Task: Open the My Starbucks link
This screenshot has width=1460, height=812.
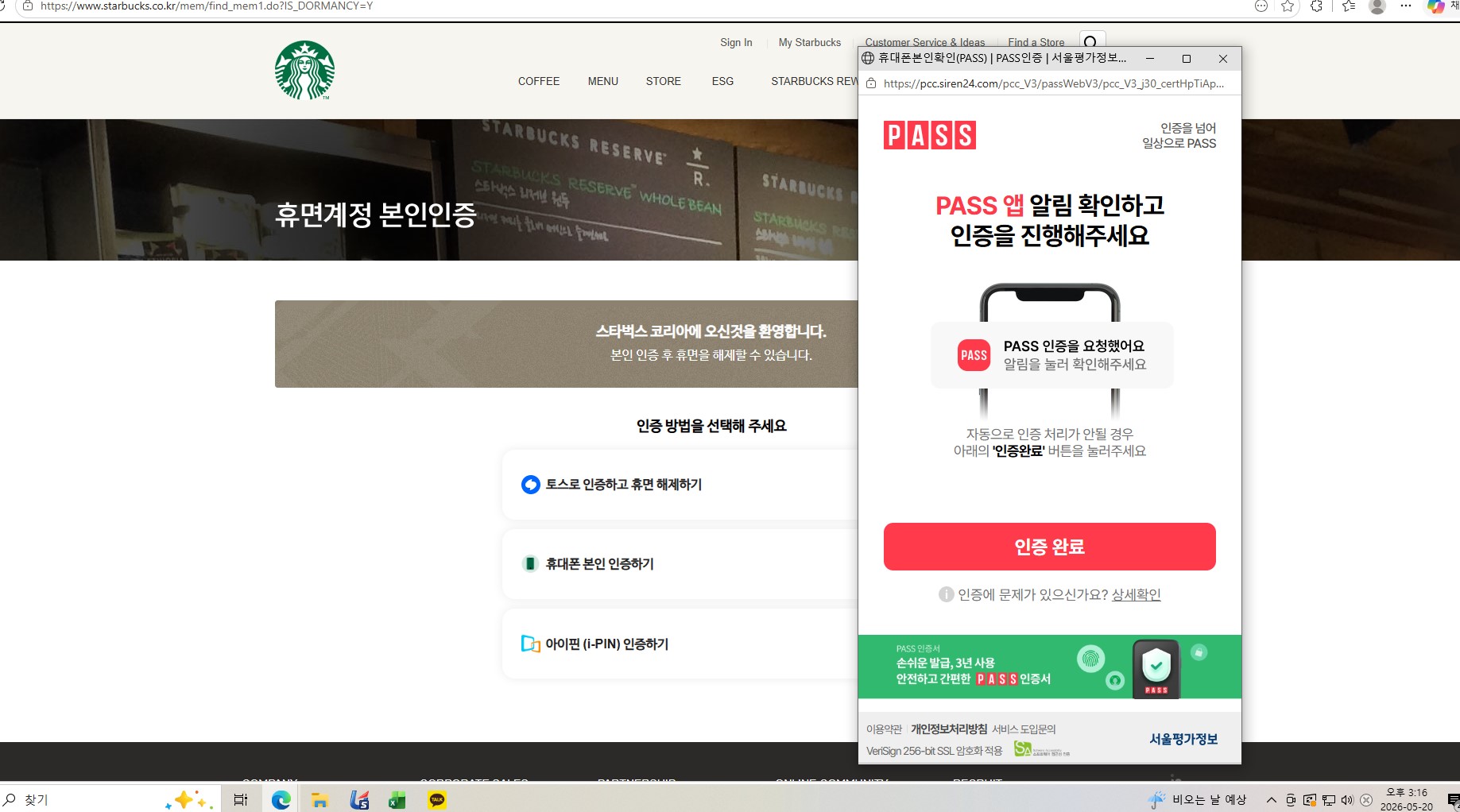Action: (810, 42)
